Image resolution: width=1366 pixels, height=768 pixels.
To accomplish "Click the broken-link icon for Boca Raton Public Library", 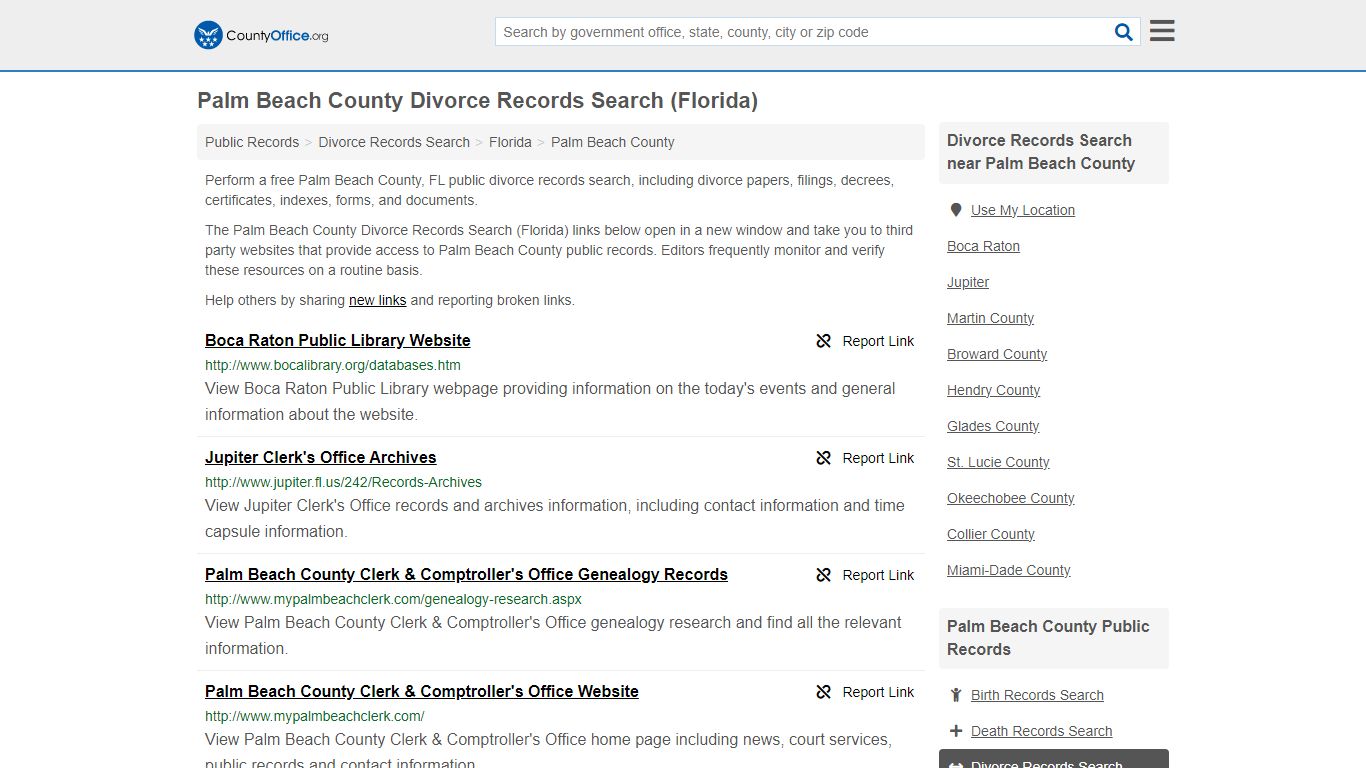I will [824, 341].
